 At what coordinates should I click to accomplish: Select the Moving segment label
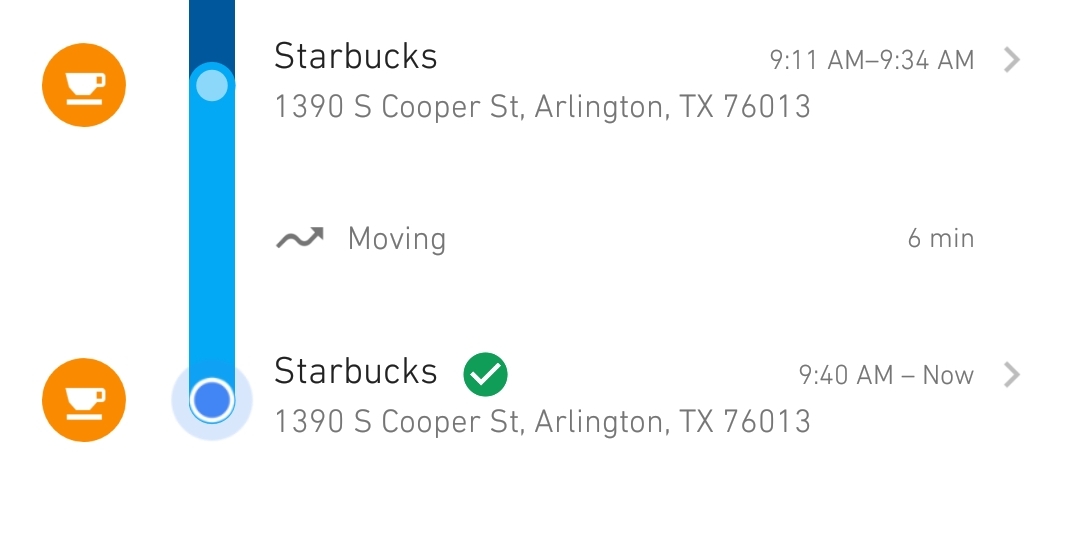(x=397, y=239)
